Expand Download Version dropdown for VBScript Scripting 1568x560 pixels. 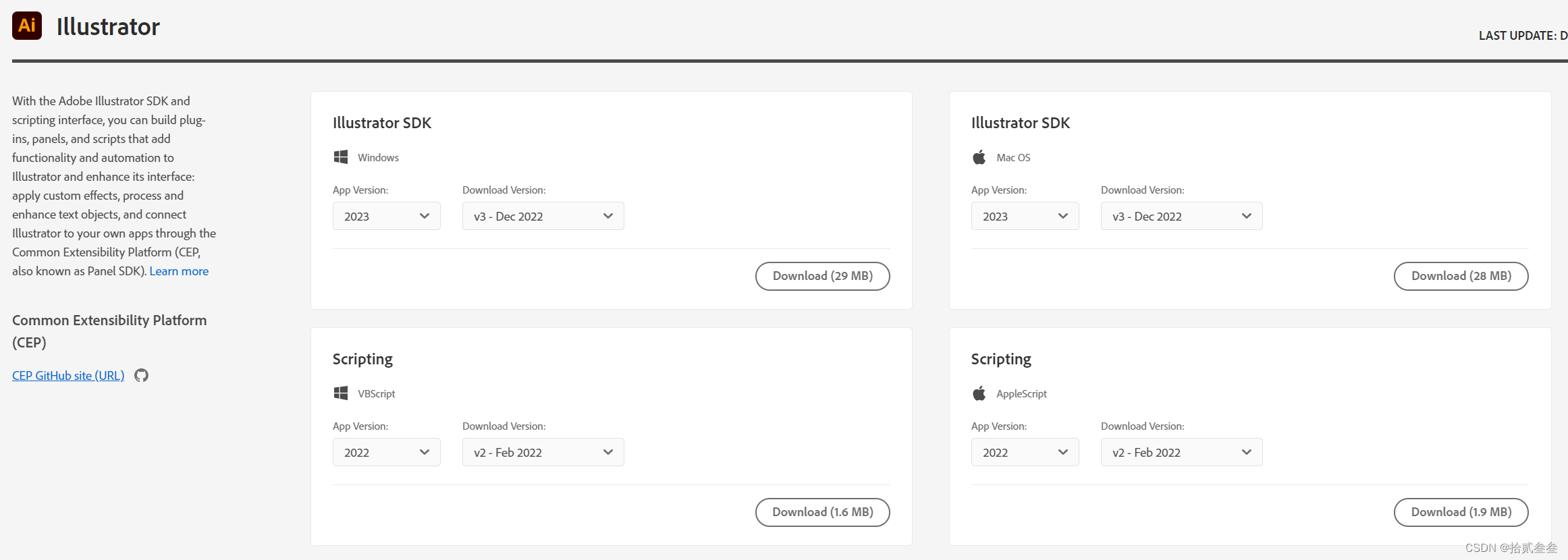tap(543, 452)
